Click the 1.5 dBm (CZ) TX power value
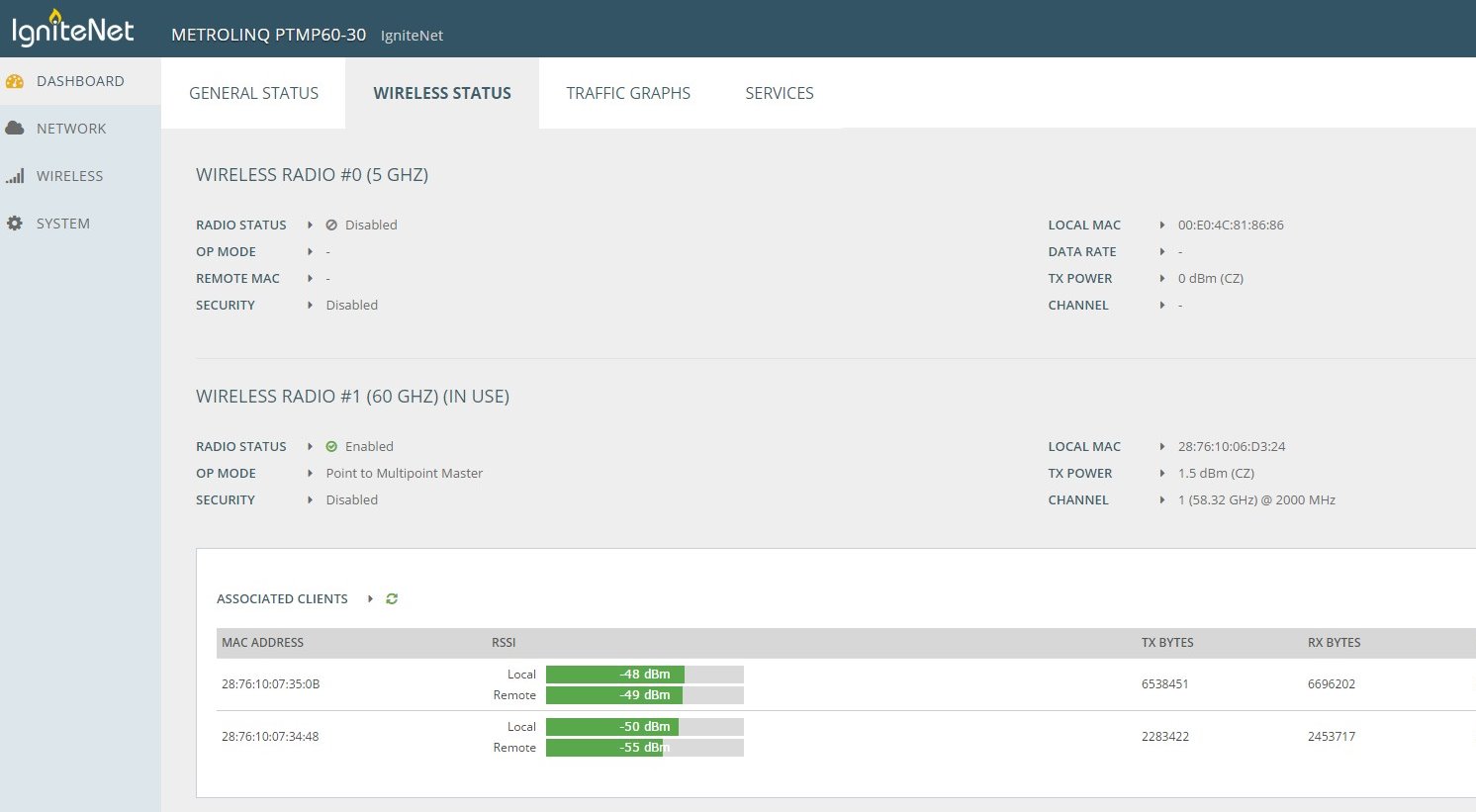 tap(1216, 474)
